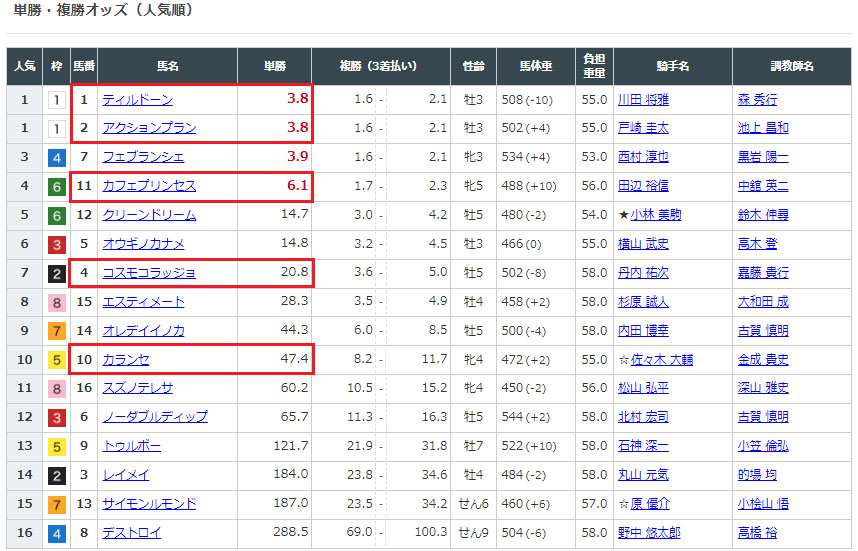Image resolution: width=858 pixels, height=551 pixels.
Task: Click the pink frame 8 badge beside エスティメート
Action: [57, 302]
